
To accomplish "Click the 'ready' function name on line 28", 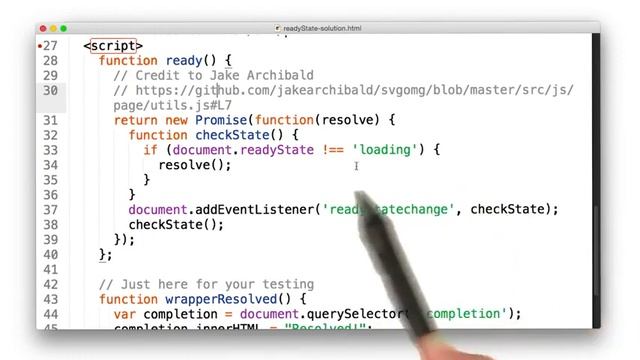I will point(184,61).
